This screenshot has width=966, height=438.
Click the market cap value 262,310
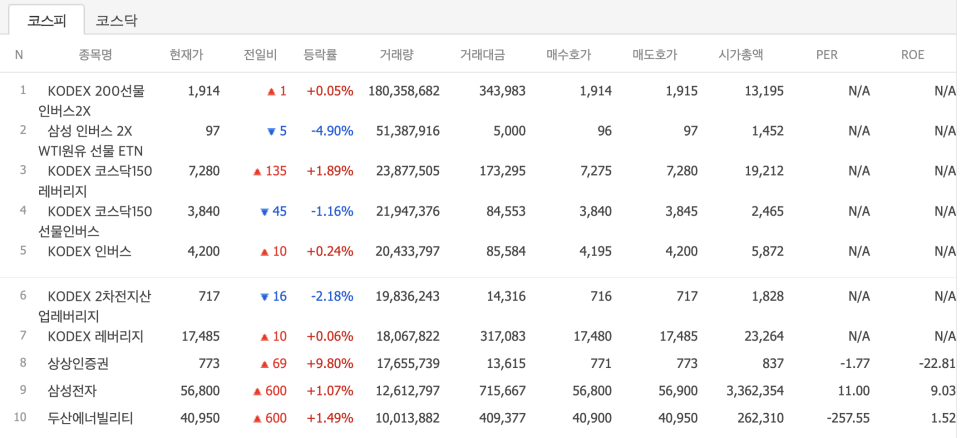pos(759,418)
